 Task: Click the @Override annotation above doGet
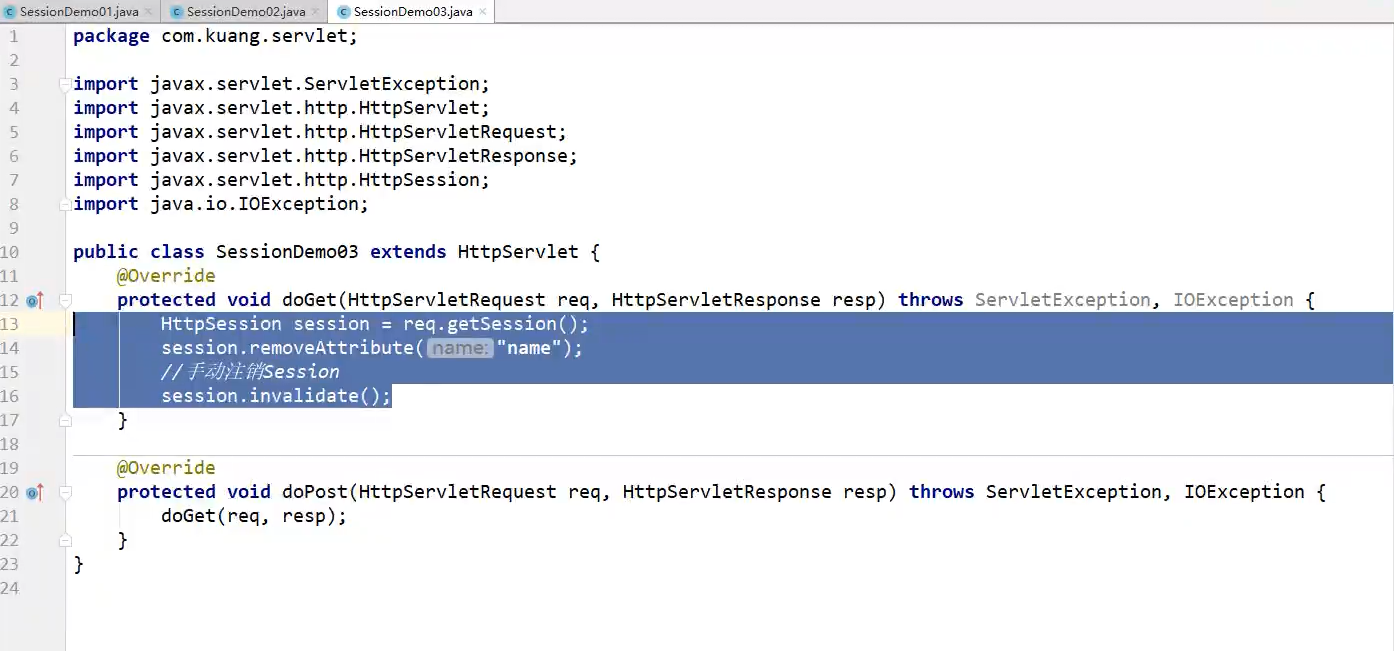click(x=166, y=276)
